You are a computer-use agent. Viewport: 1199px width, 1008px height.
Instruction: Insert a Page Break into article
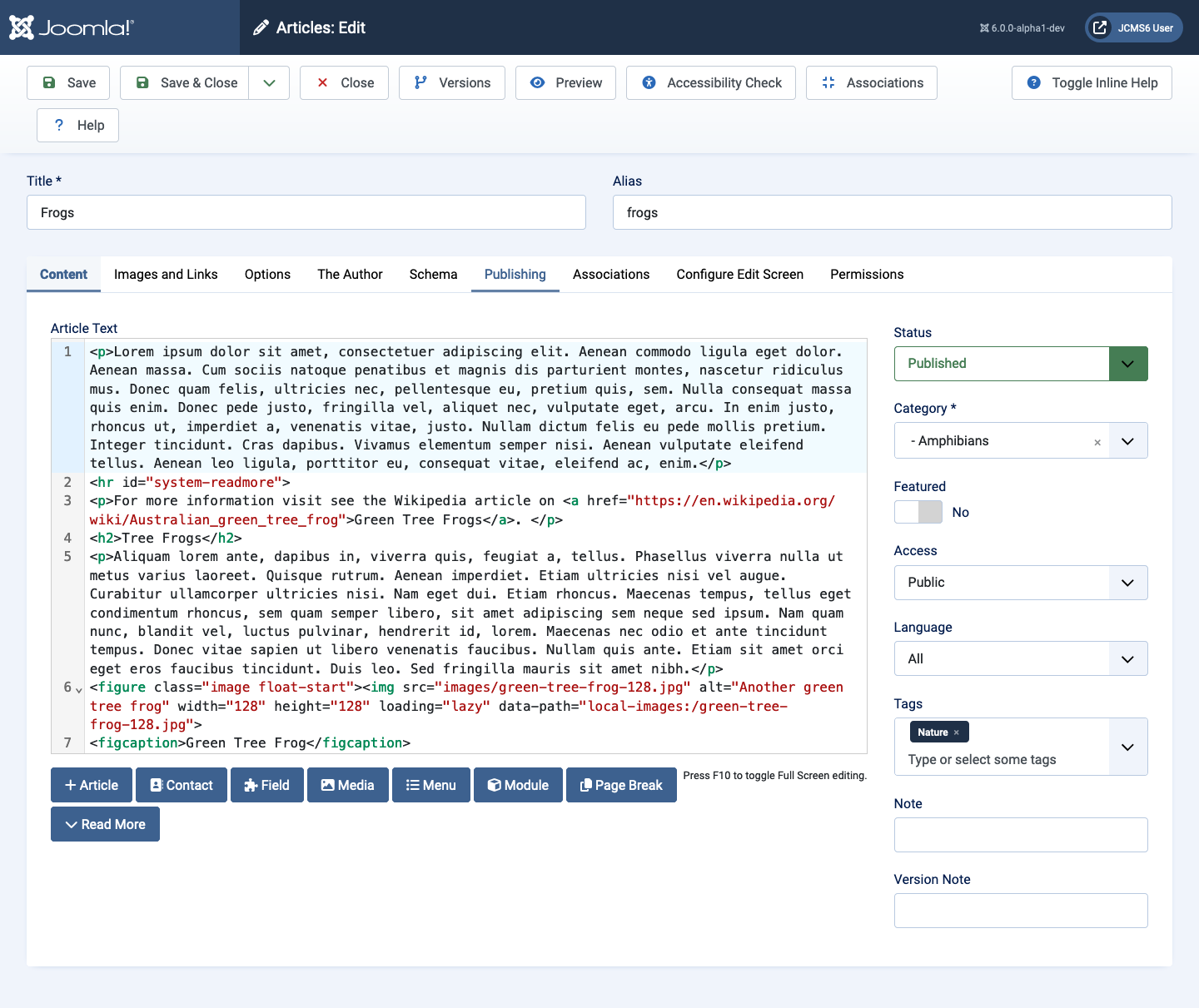[x=620, y=785]
